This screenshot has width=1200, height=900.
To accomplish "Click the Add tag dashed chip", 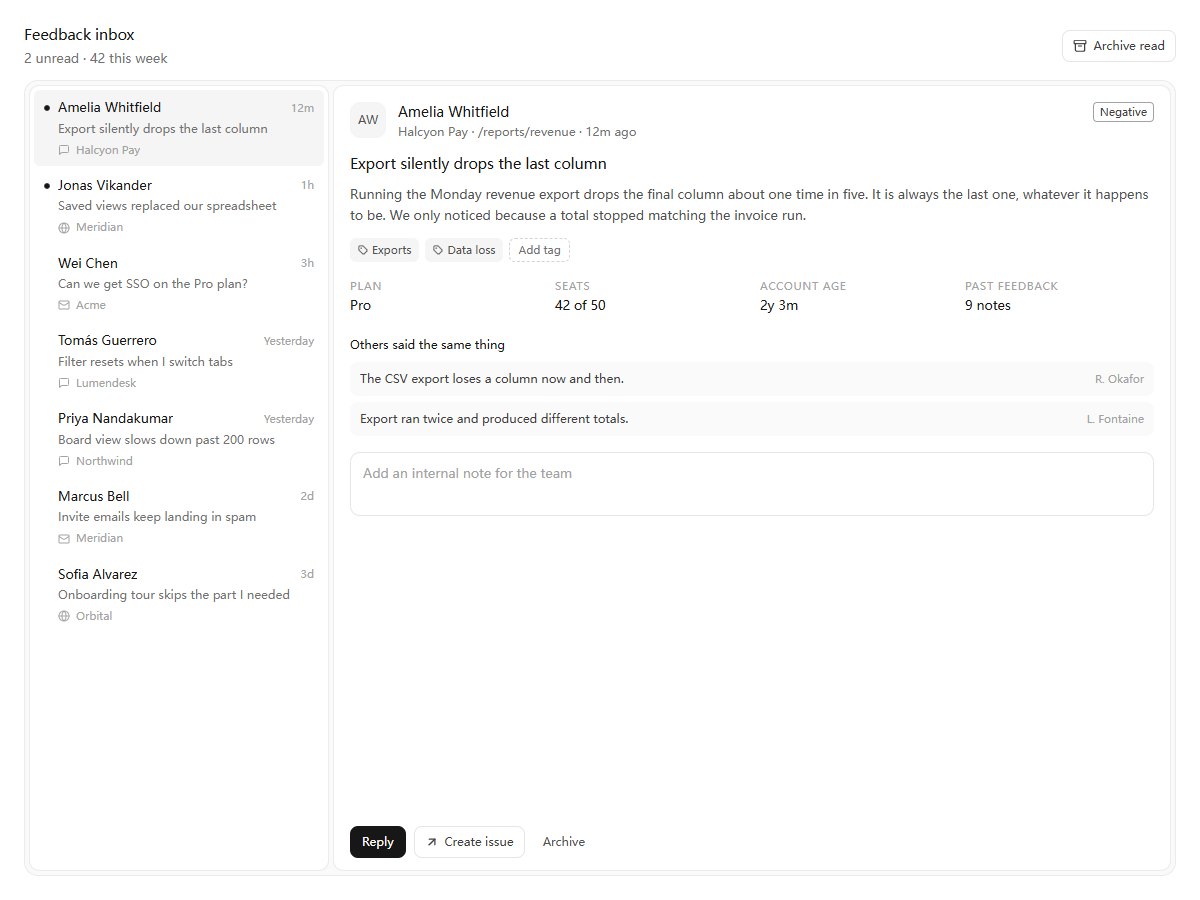I will tap(539, 250).
